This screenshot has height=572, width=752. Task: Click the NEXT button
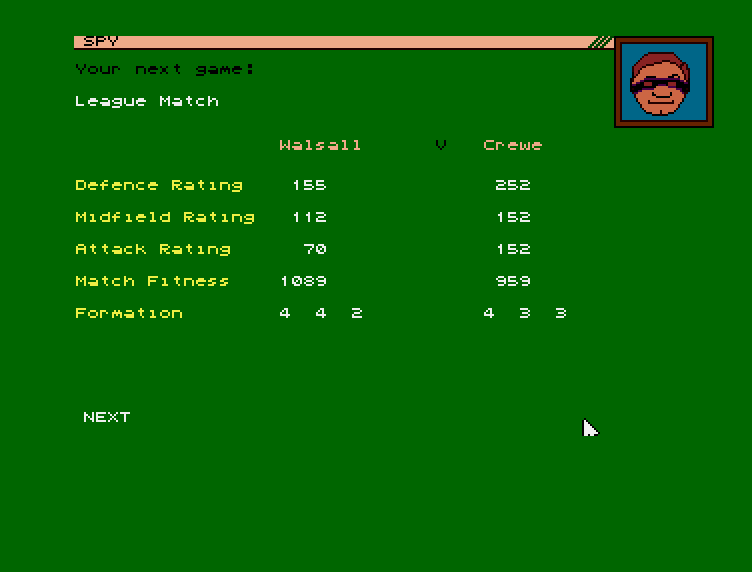tap(106, 417)
